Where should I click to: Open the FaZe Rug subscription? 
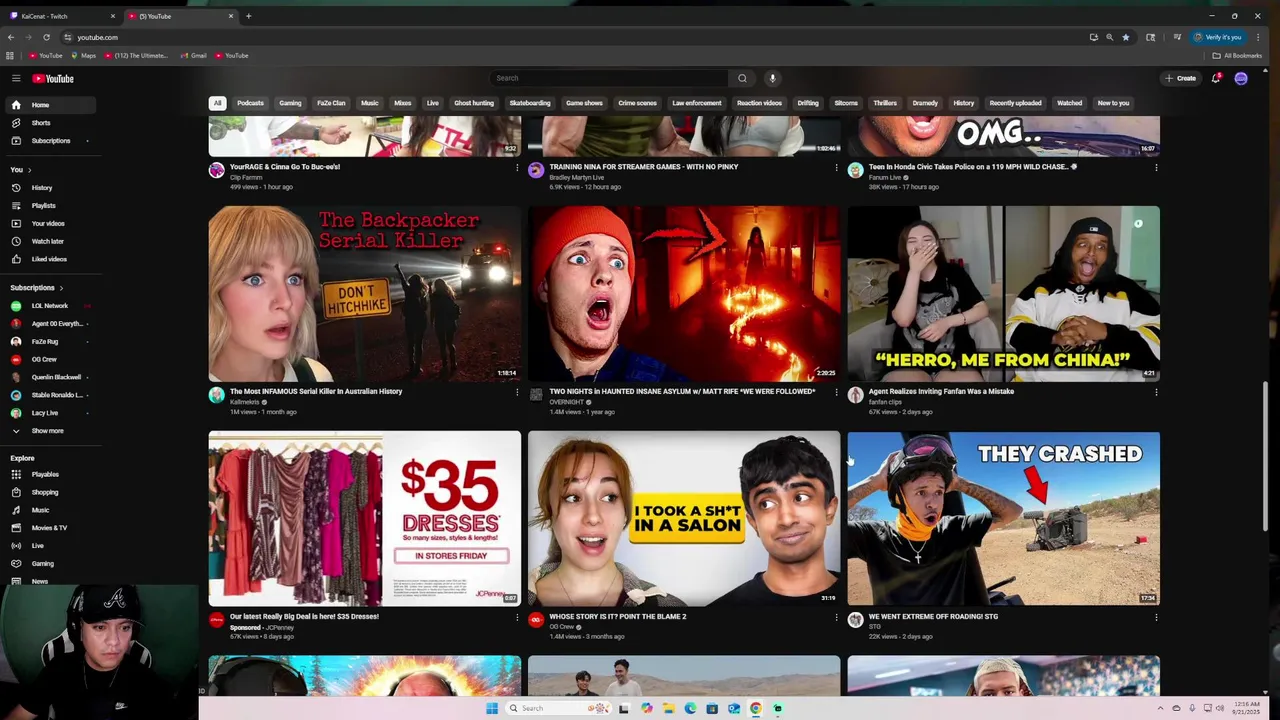pyautogui.click(x=48, y=342)
